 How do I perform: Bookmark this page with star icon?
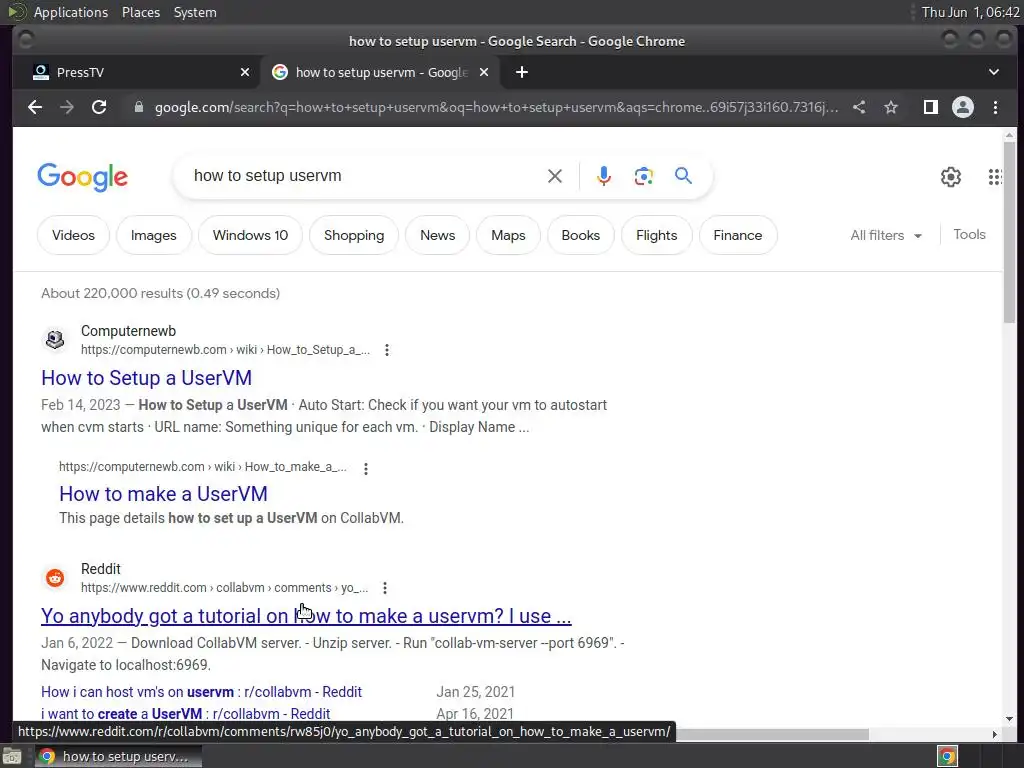point(891,107)
